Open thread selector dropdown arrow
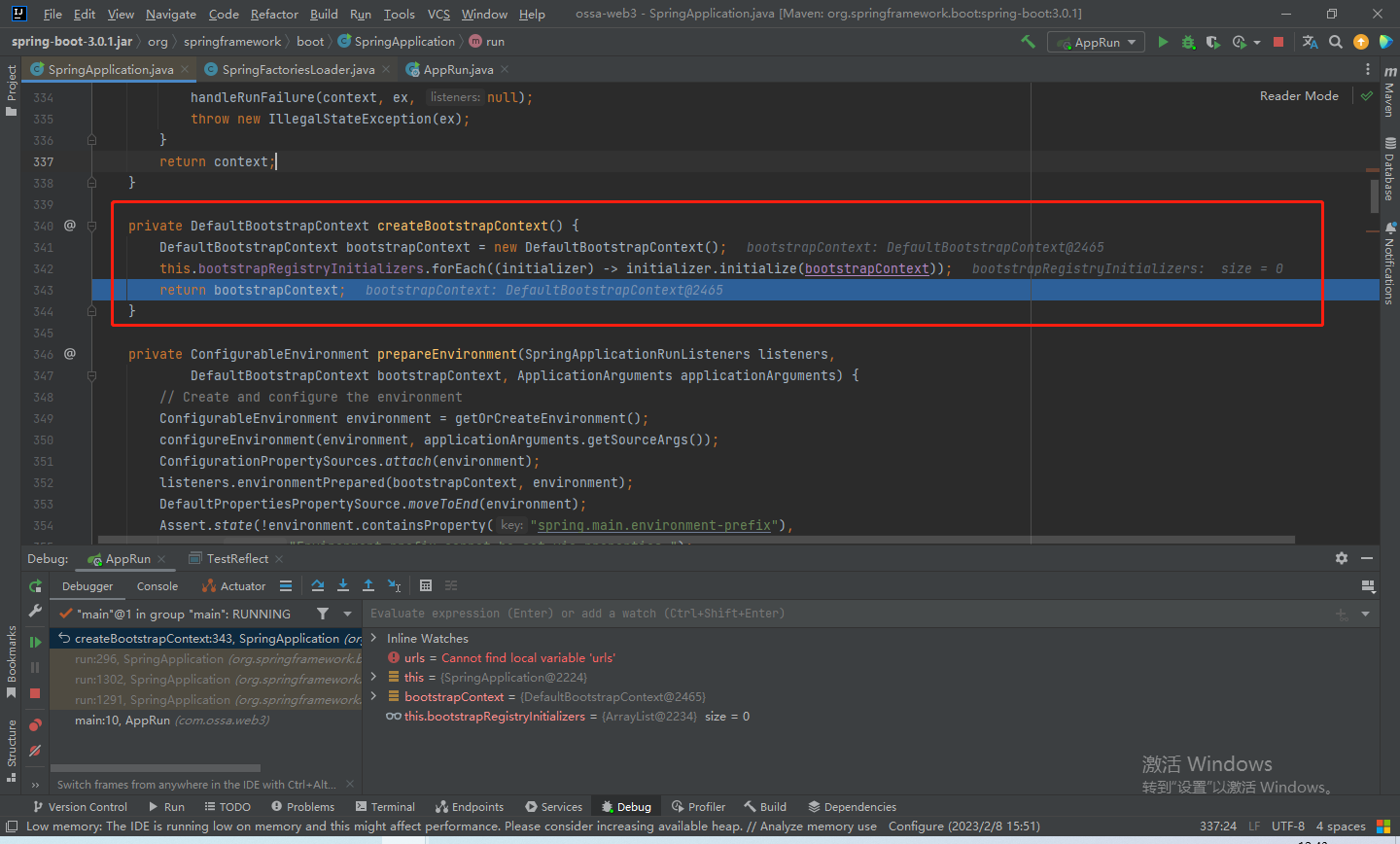This screenshot has width=1400, height=844. click(347, 614)
